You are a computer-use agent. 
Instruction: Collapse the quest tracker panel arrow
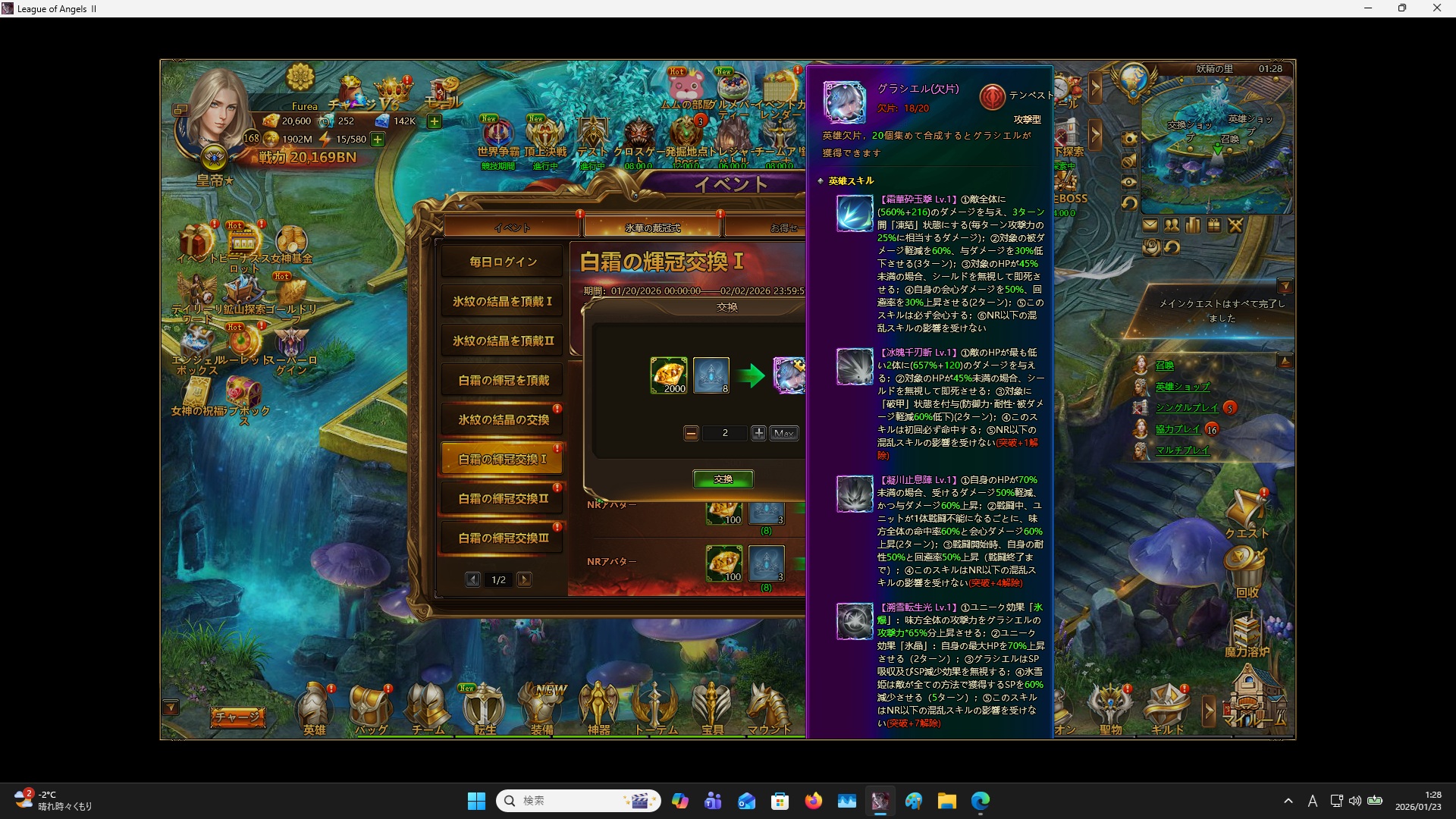click(1285, 286)
